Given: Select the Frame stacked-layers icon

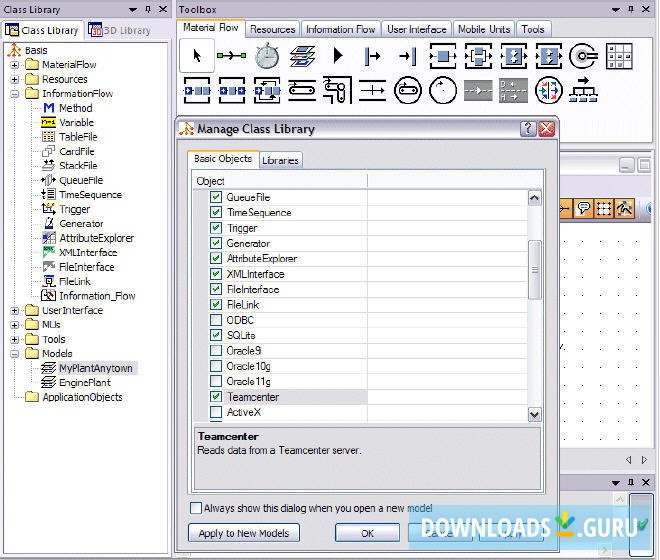Looking at the screenshot, I should point(302,56).
